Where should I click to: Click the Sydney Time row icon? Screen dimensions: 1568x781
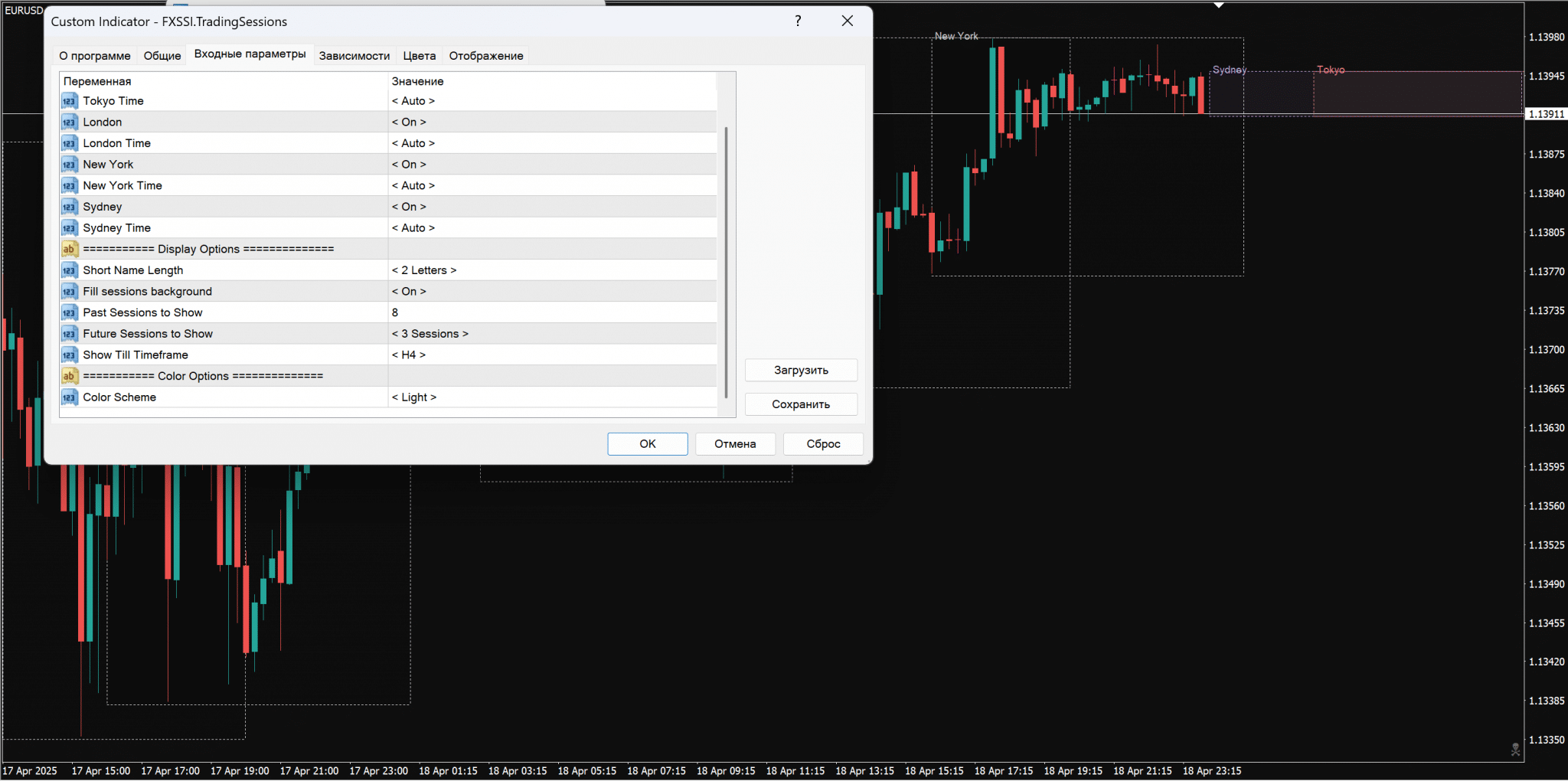coord(69,228)
